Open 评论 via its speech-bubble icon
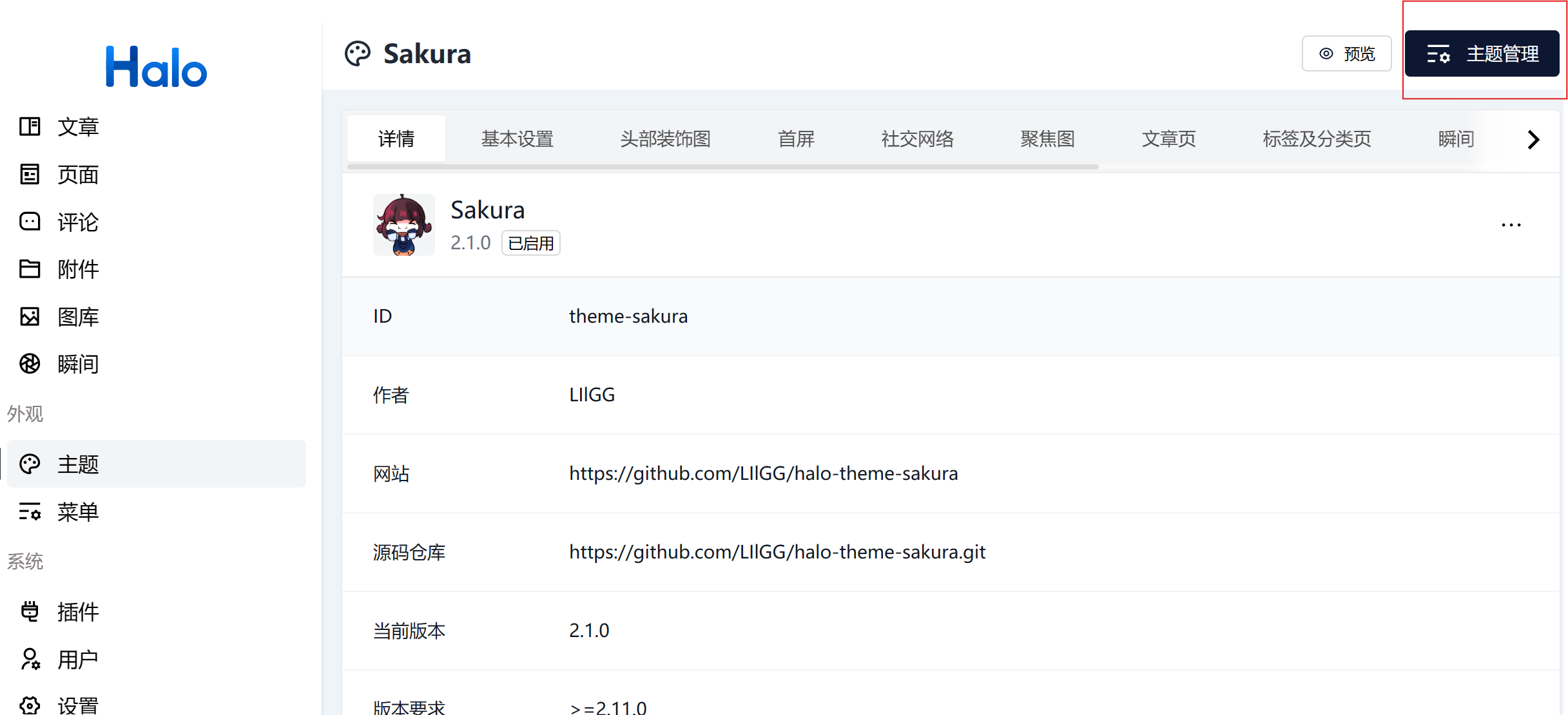1568x715 pixels. [x=30, y=222]
